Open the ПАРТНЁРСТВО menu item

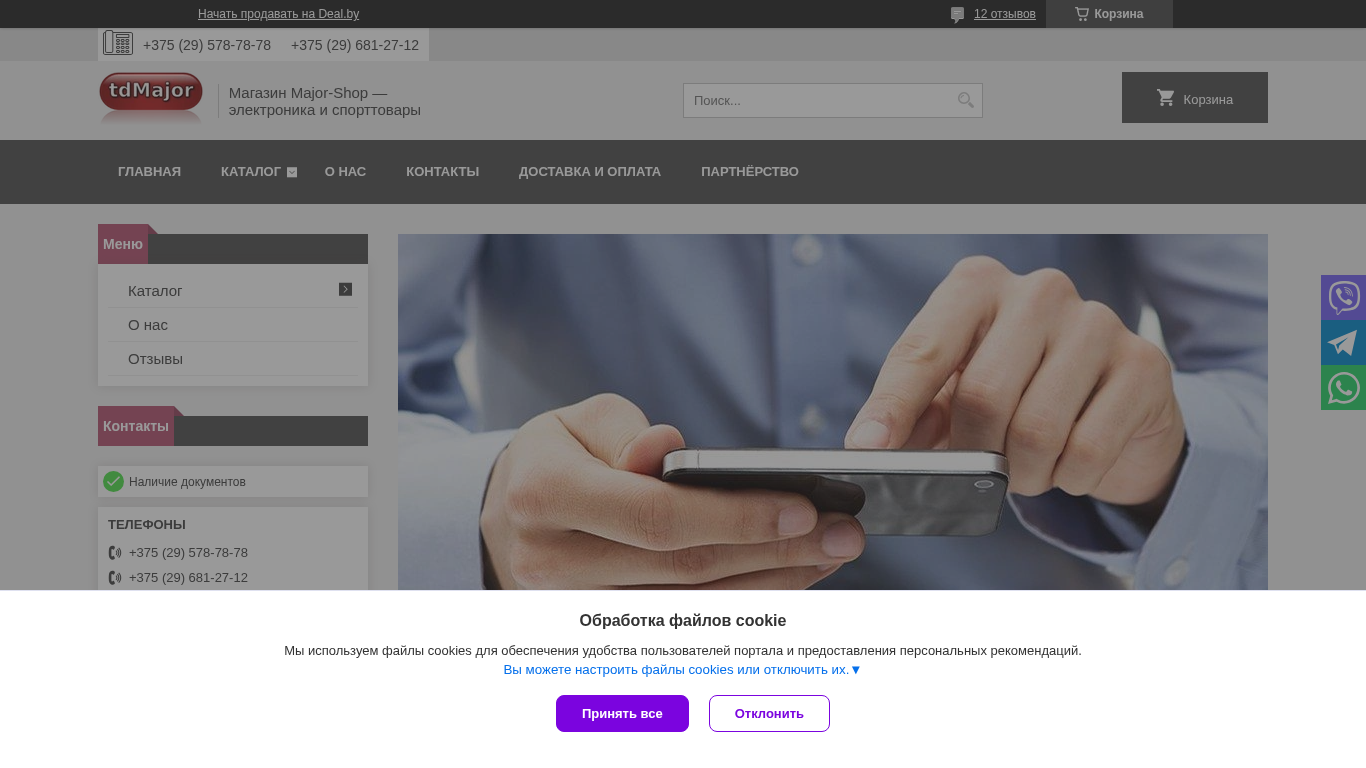(x=750, y=172)
